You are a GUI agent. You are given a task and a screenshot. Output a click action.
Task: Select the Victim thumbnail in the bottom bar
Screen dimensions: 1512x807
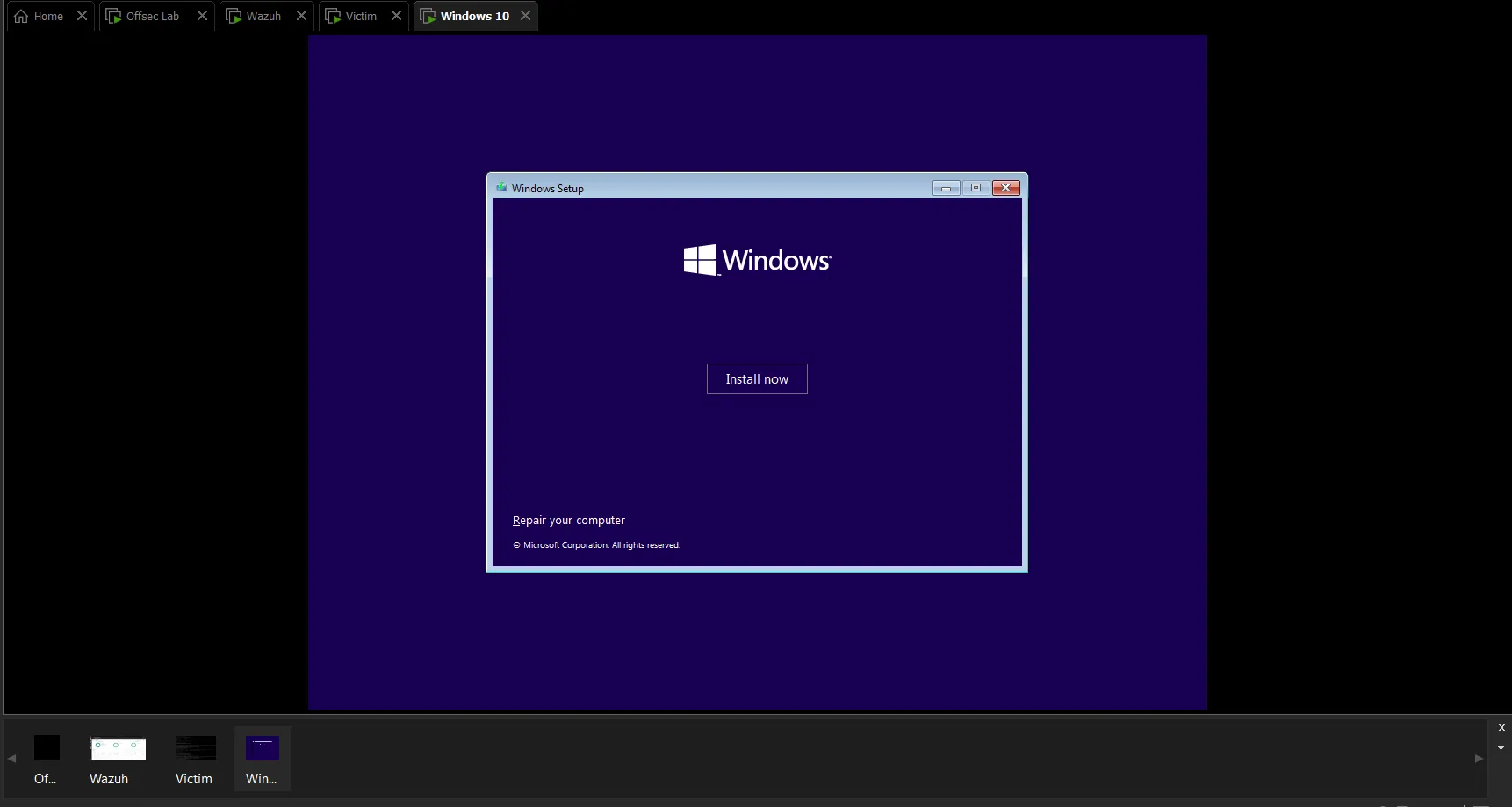195,760
